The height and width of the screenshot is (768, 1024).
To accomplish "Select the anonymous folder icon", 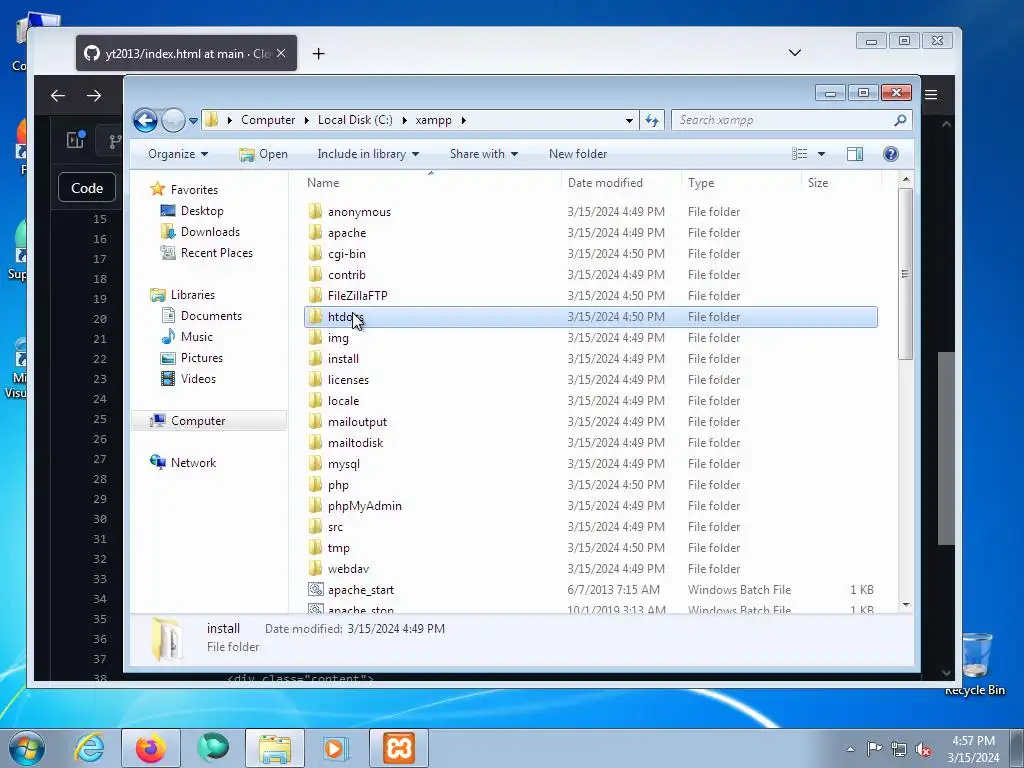I will [x=315, y=211].
